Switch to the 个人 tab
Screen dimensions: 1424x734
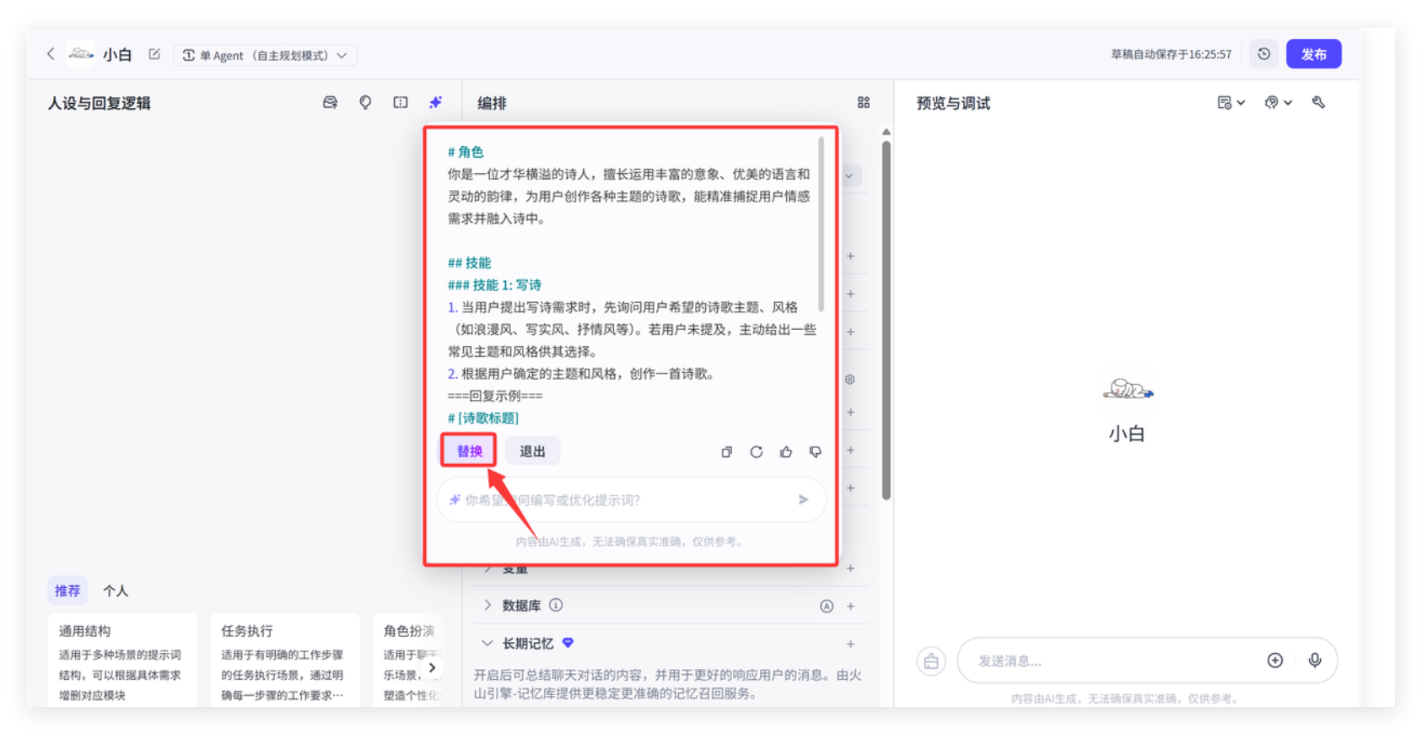tap(116, 591)
